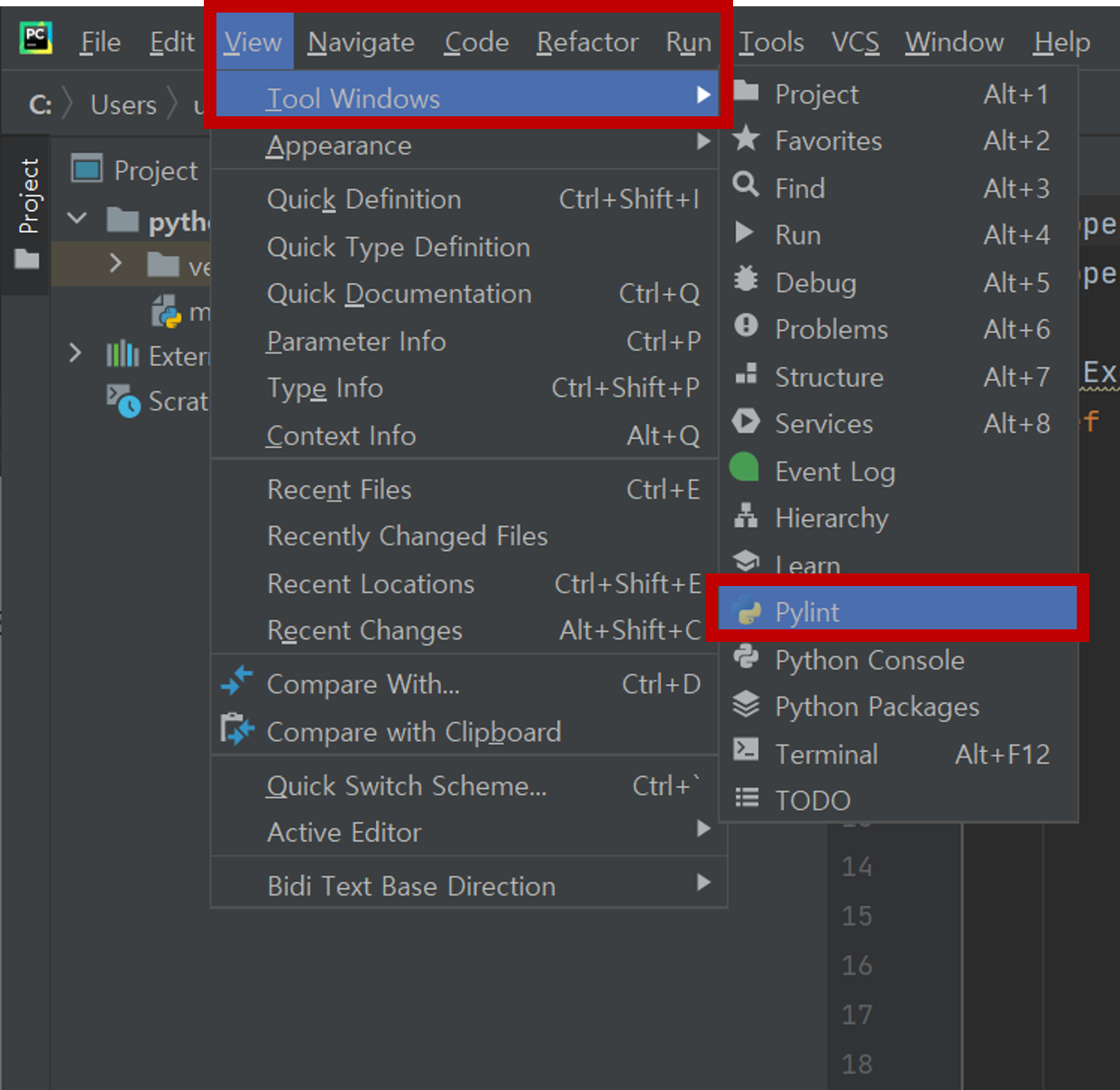Click the Find magnifier icon
Screen dimensions: 1120x1090
[746, 185]
